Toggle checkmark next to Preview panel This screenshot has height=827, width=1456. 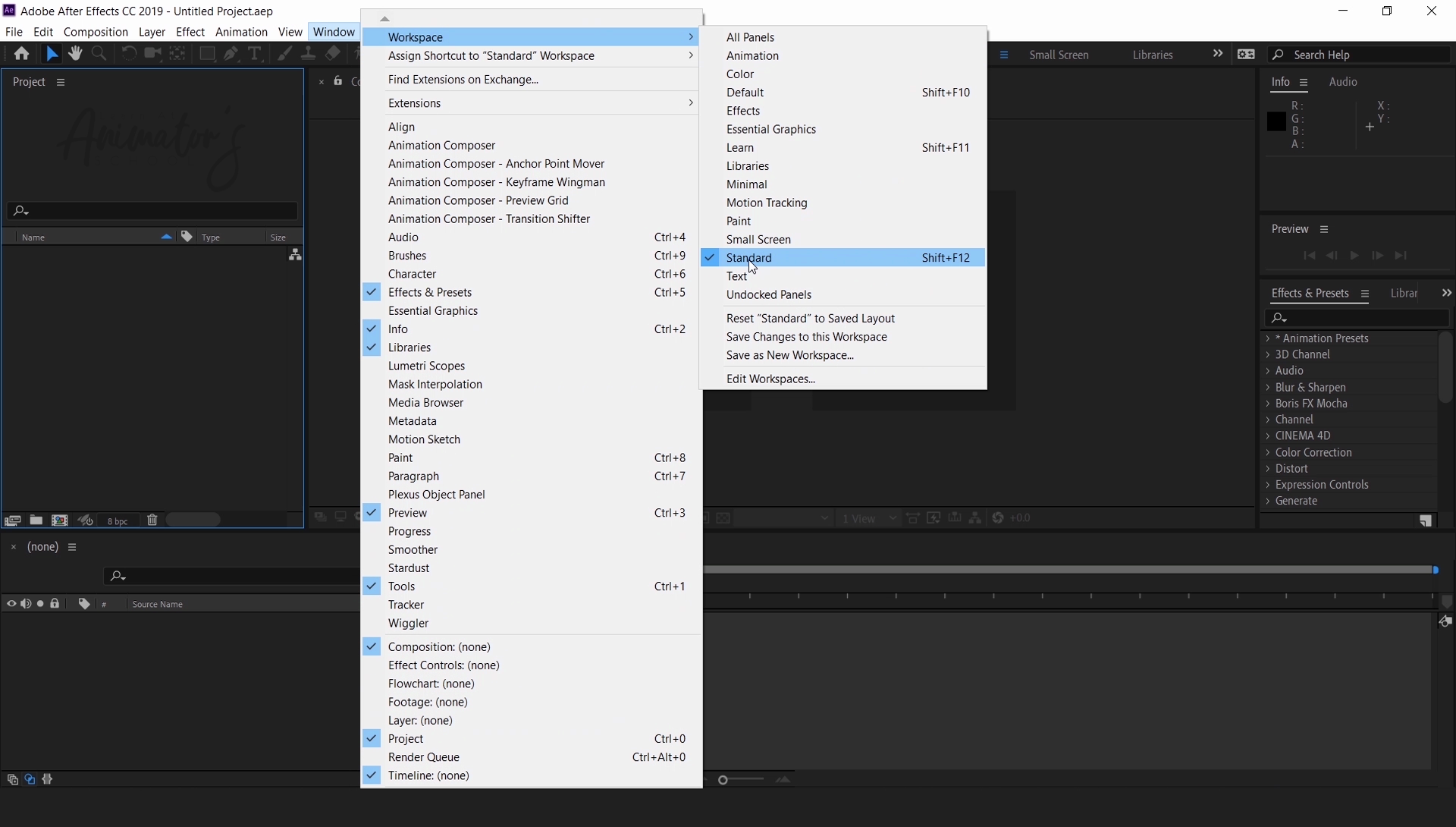coord(371,512)
